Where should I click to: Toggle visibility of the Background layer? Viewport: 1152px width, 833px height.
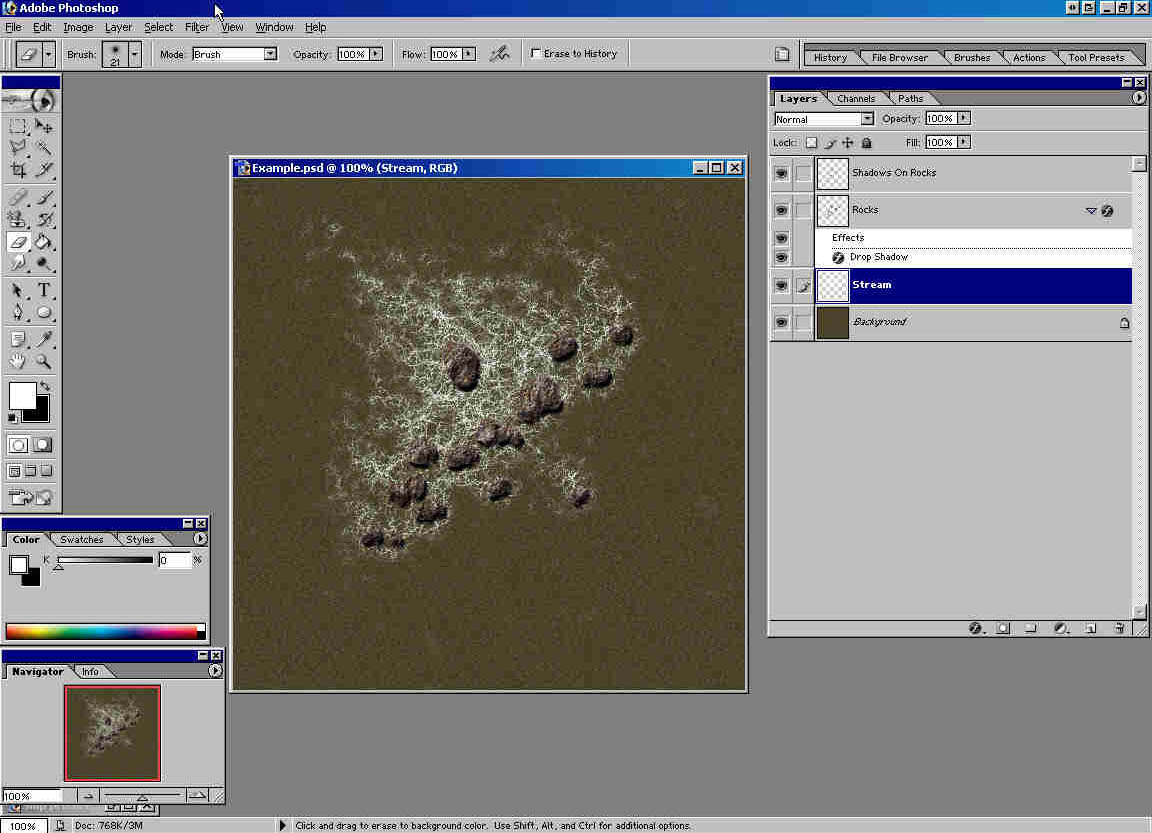coord(781,322)
